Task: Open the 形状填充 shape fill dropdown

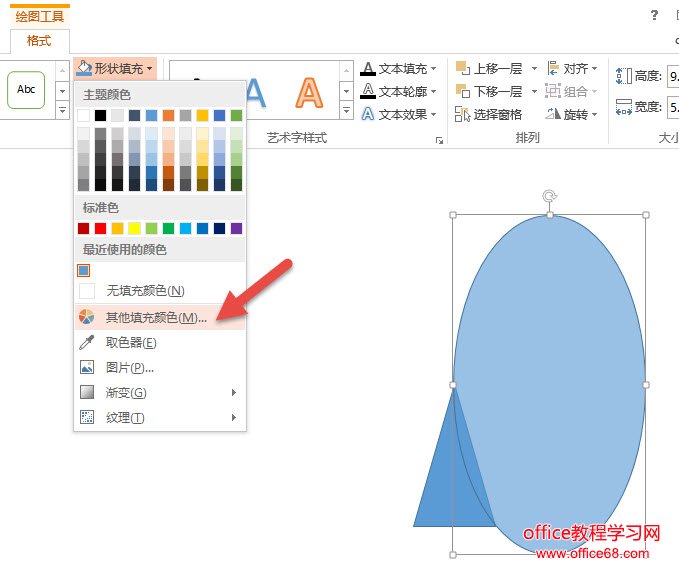Action: point(115,68)
